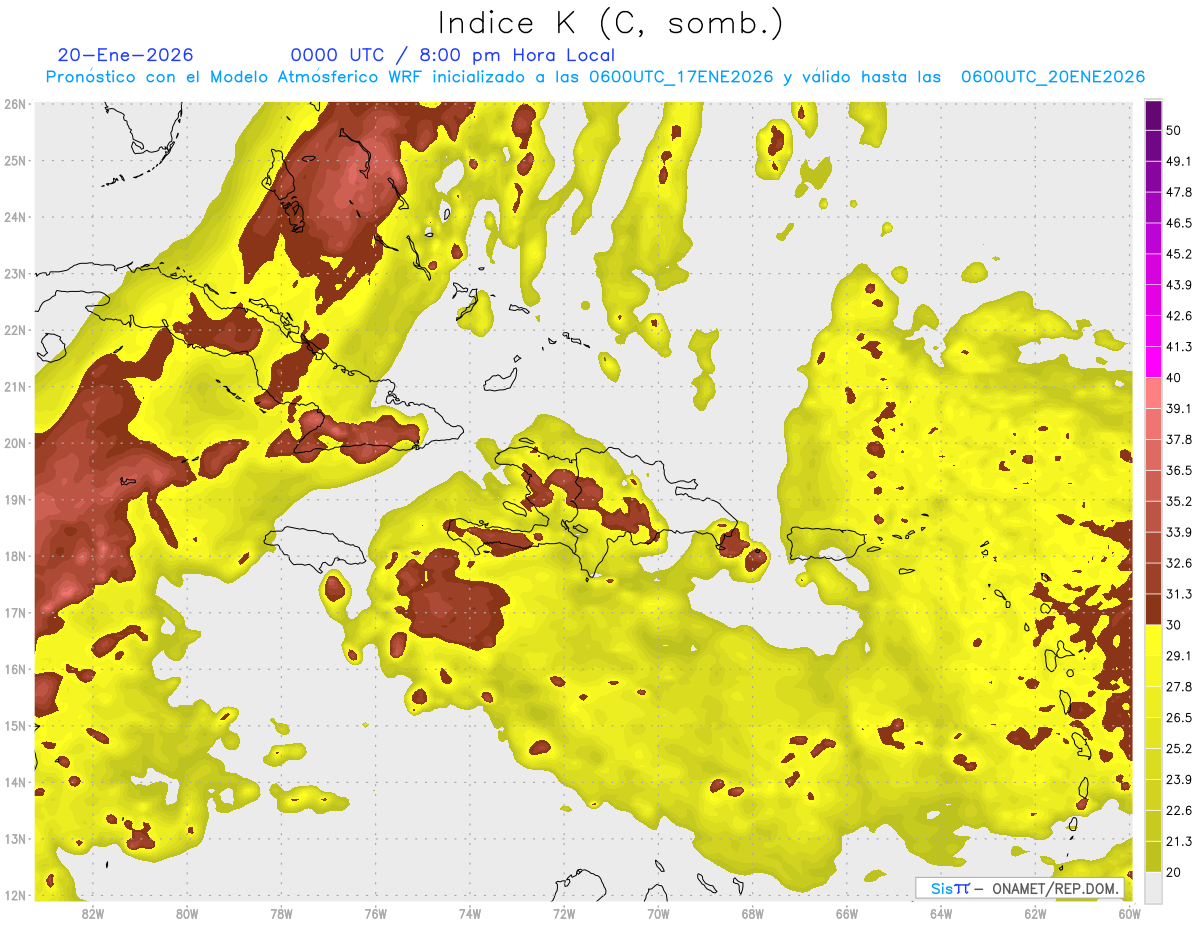Click the colorbar value '25.2'
1200x927 pixels.
(1179, 749)
